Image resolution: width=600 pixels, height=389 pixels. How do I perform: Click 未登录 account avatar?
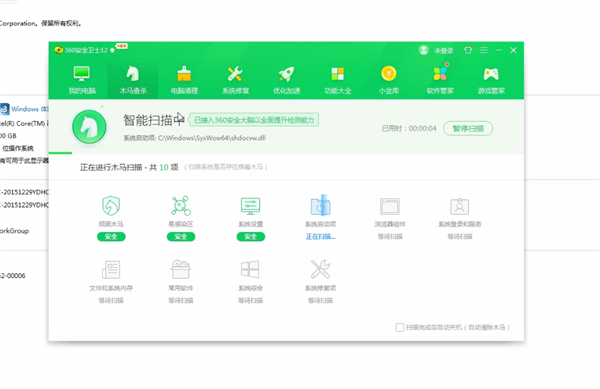point(424,50)
